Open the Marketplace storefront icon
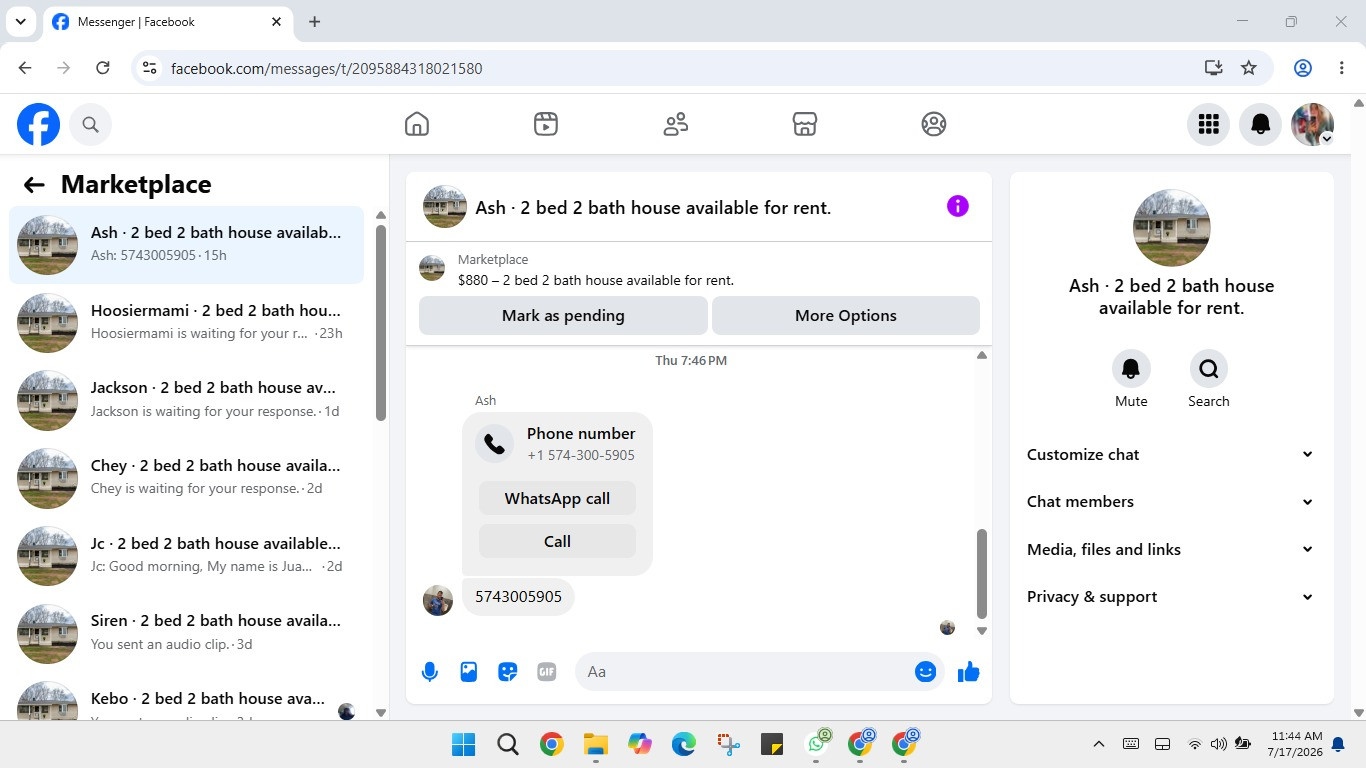Screen dimensions: 1366x768 tap(805, 124)
